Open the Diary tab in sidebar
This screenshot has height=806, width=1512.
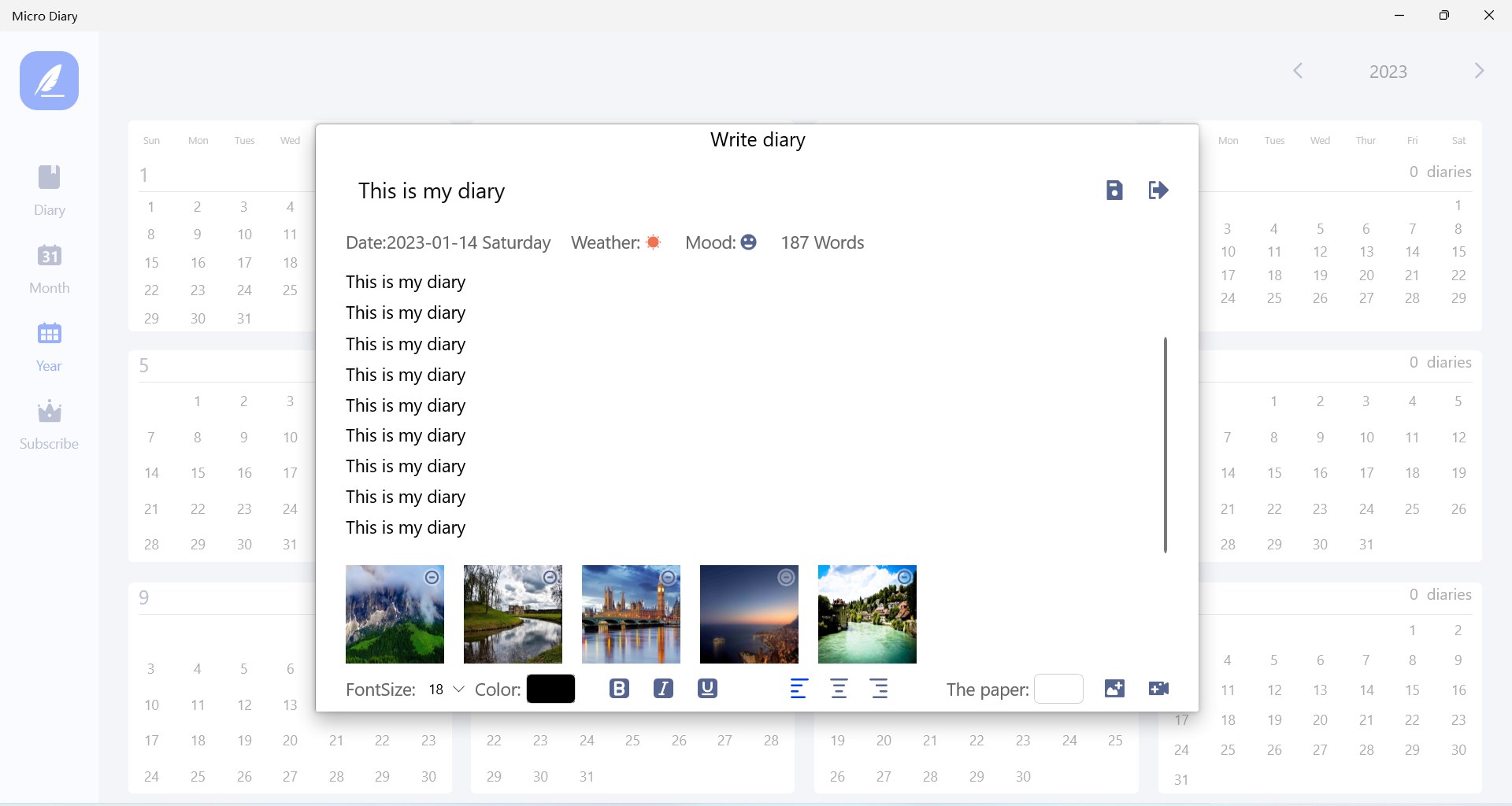pos(49,190)
